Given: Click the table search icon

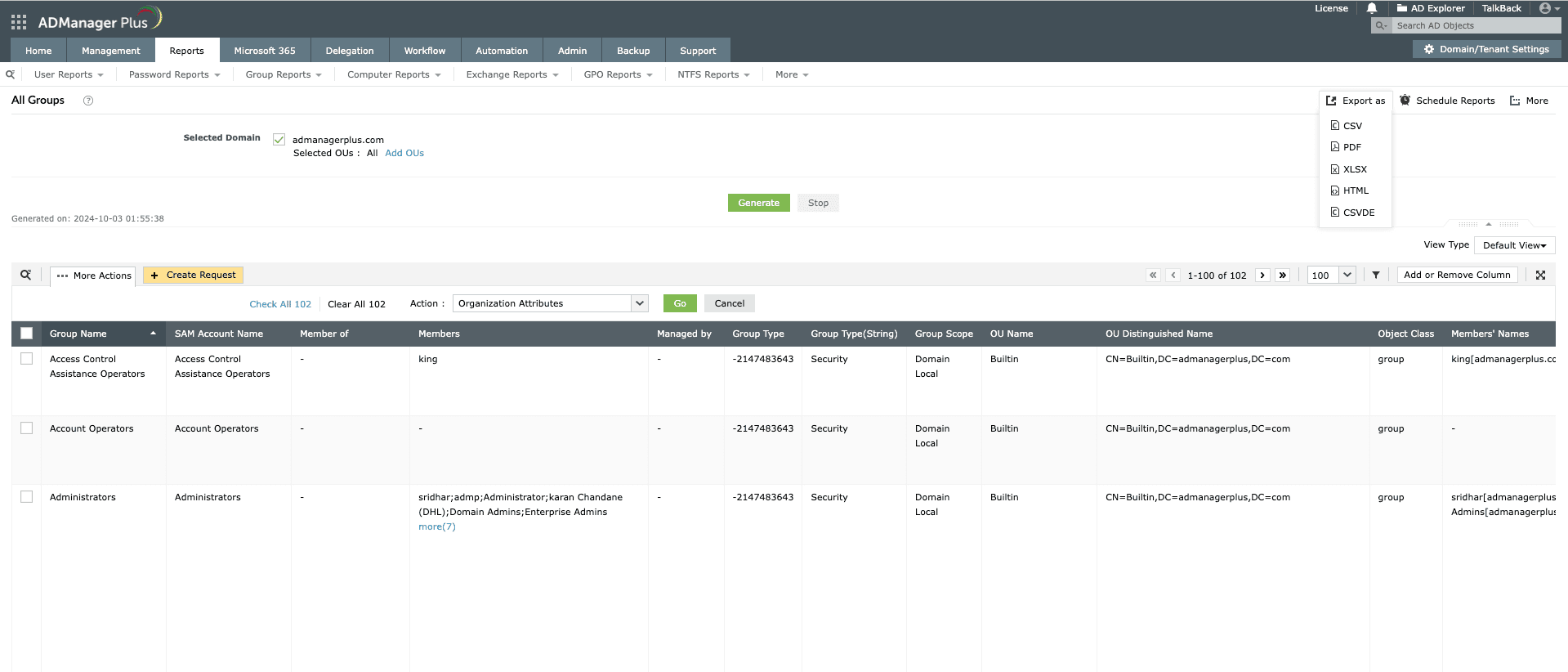Looking at the screenshot, I should point(26,275).
